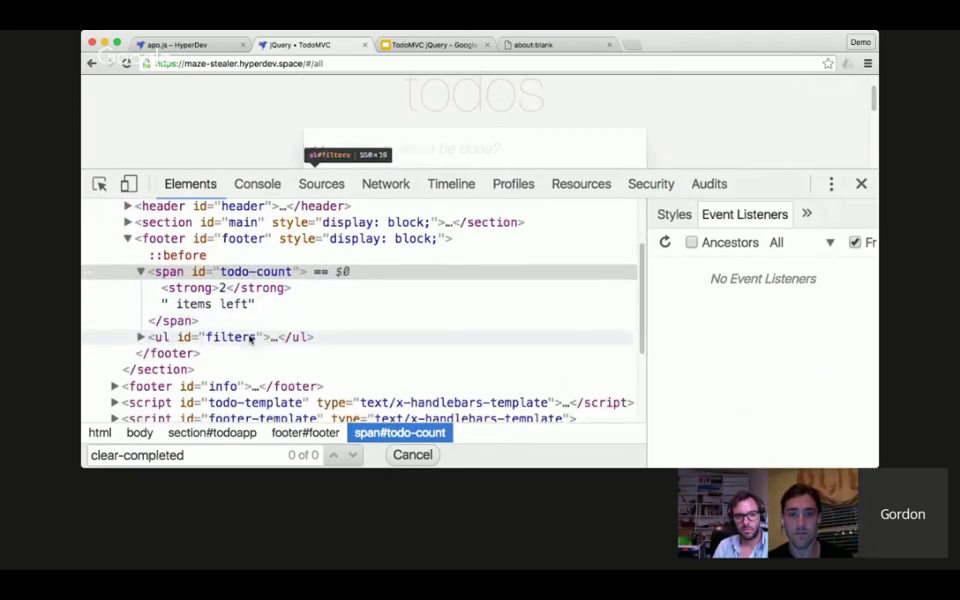Select the Event Listeners sidebar tab
Viewport: 960px width, 600px height.
pyautogui.click(x=744, y=214)
